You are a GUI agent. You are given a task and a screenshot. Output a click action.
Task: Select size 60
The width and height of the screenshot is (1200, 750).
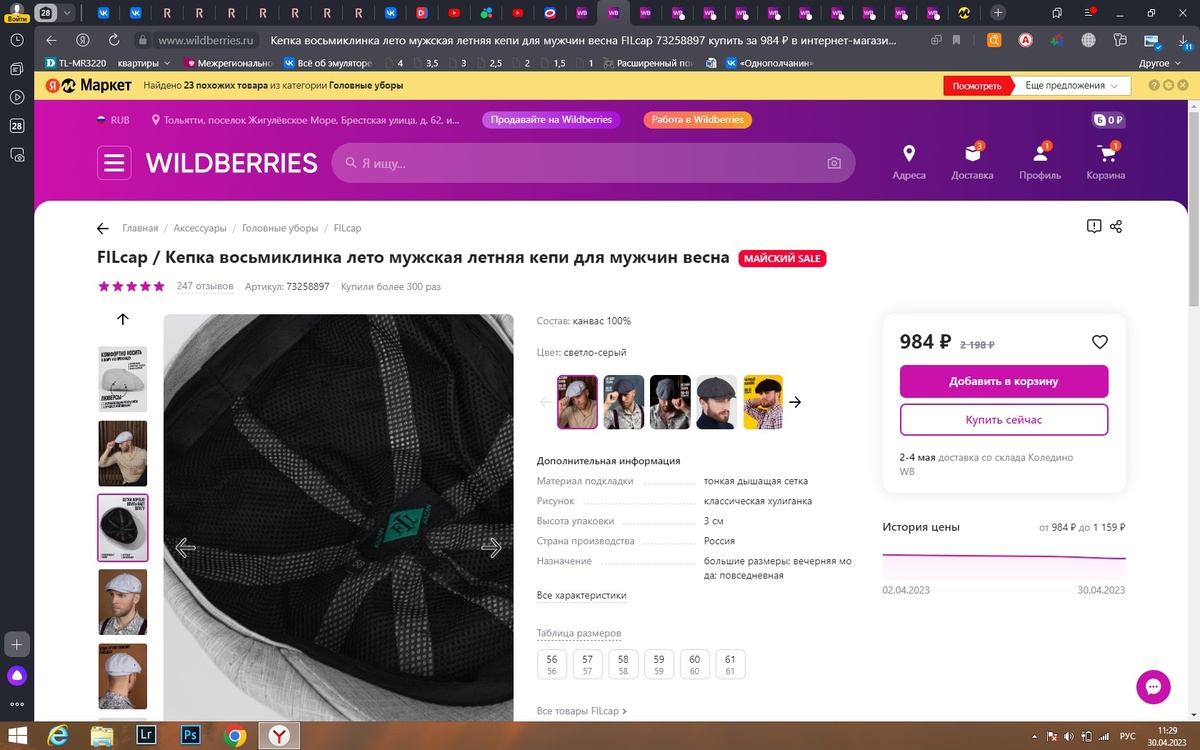(x=695, y=664)
